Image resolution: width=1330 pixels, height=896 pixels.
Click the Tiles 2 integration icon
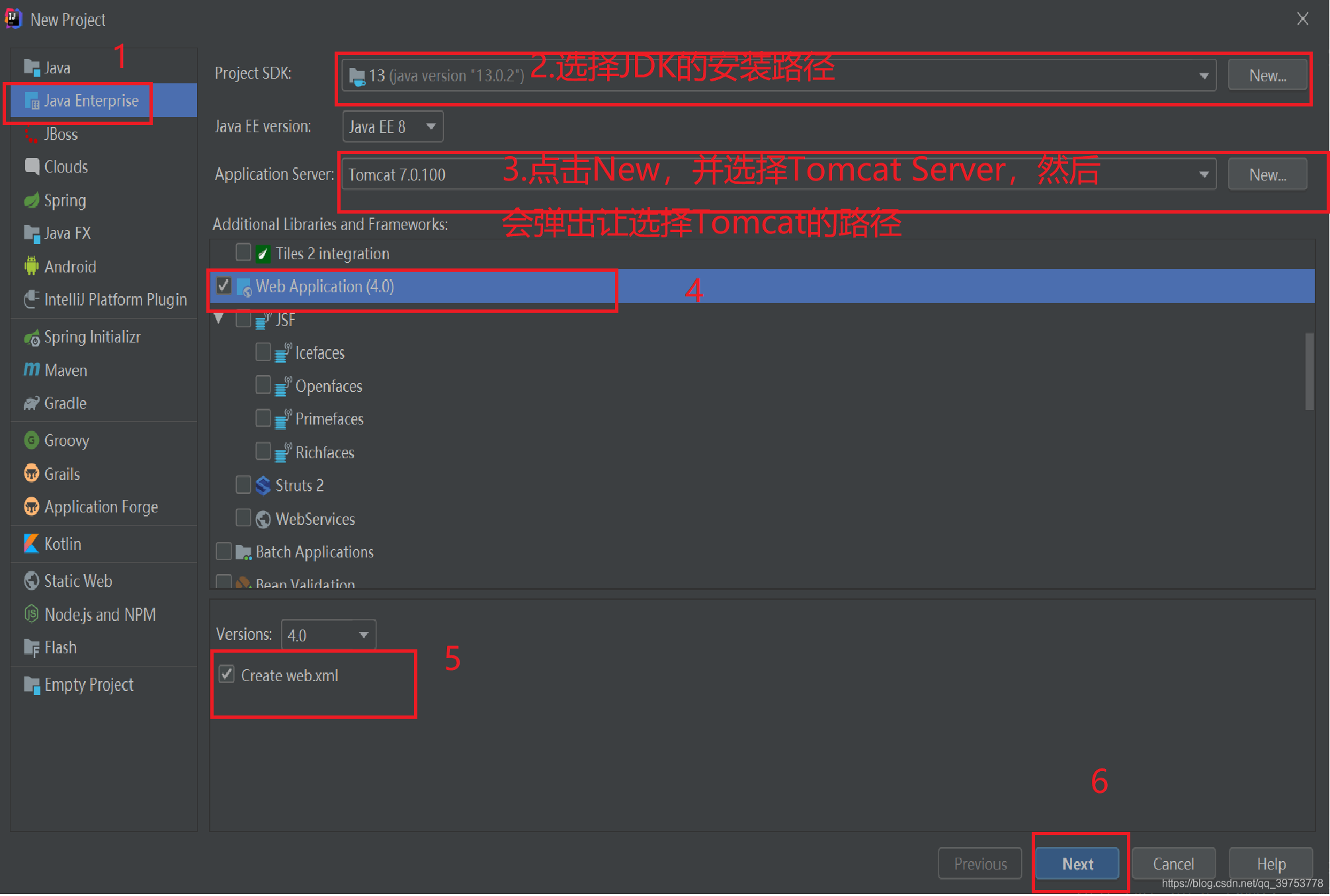click(x=263, y=254)
